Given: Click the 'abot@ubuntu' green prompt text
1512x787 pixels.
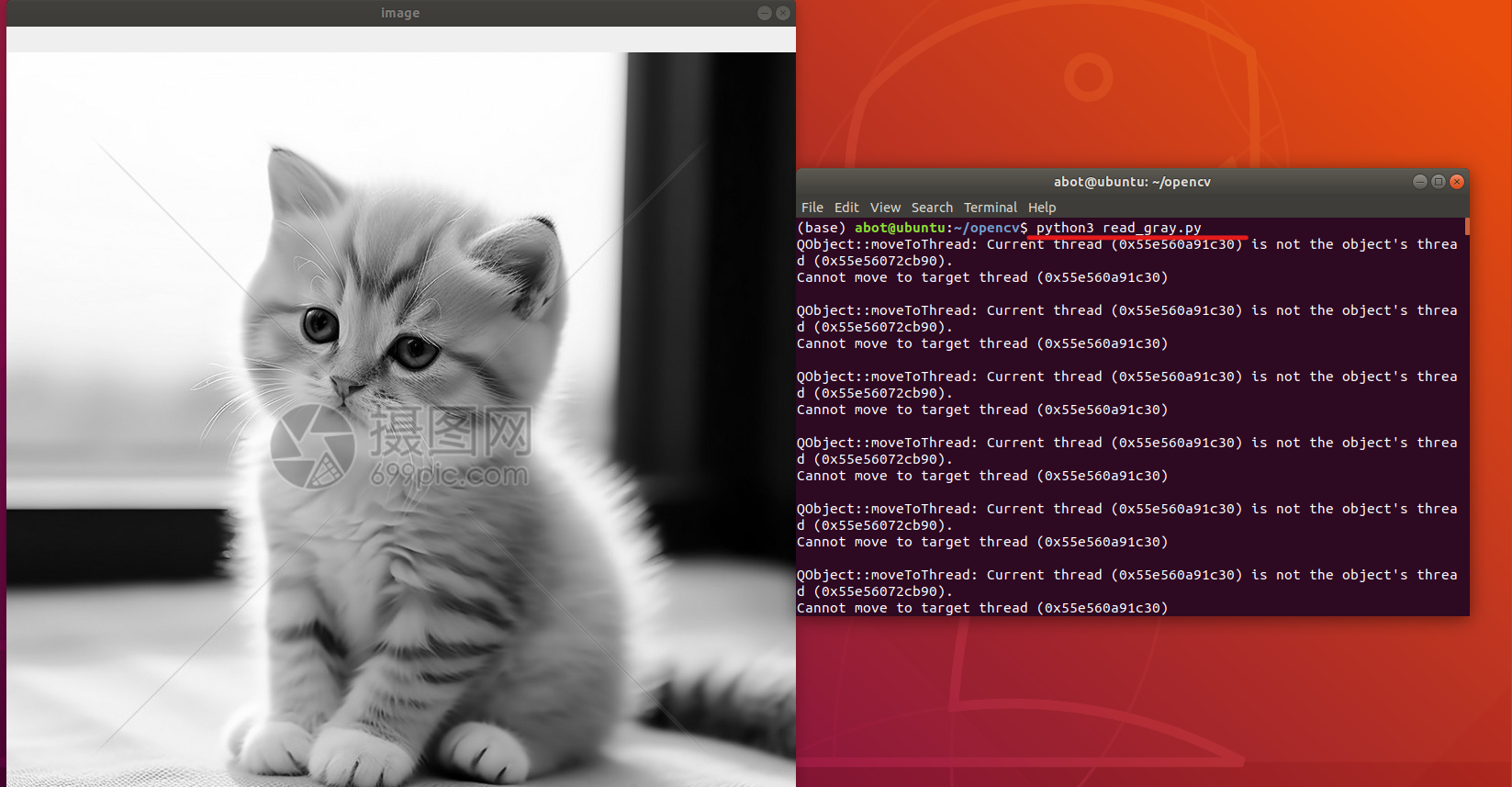Looking at the screenshot, I should click(x=900, y=228).
